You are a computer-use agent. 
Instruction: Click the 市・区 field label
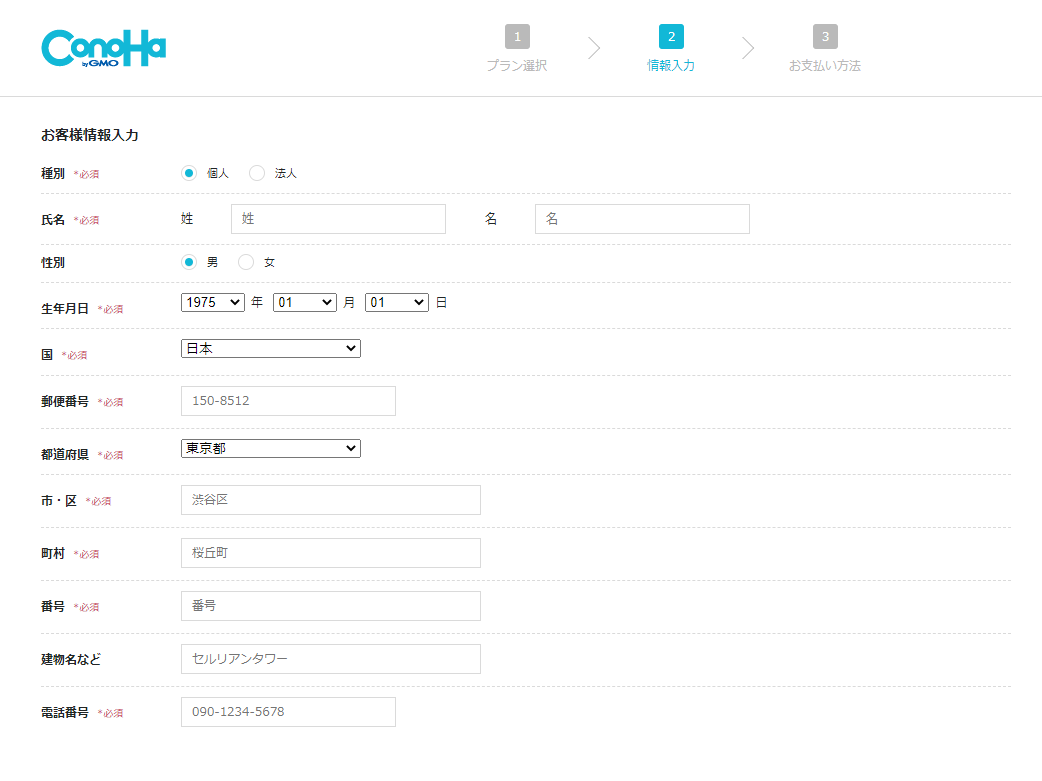[59, 501]
